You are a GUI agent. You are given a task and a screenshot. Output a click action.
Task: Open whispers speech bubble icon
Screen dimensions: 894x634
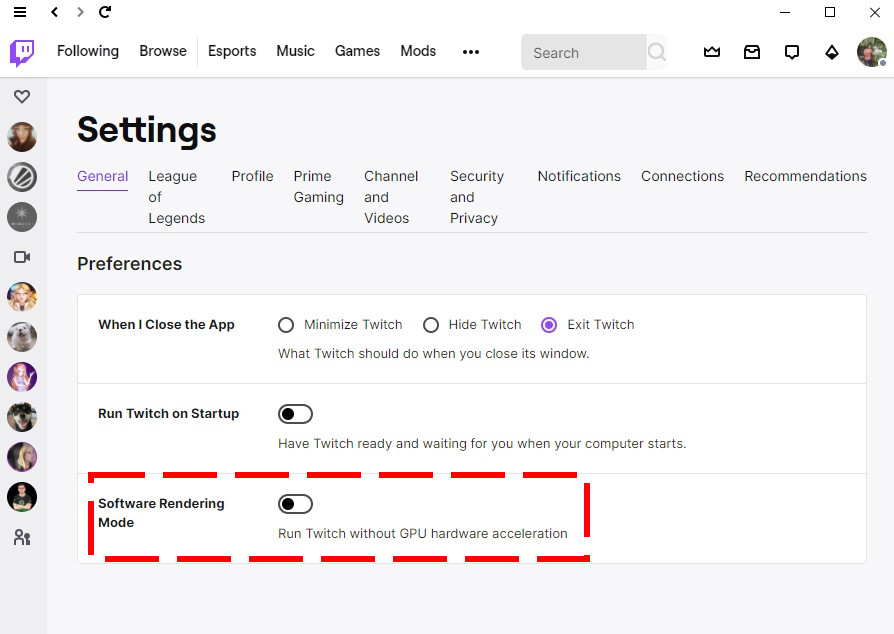coord(792,52)
